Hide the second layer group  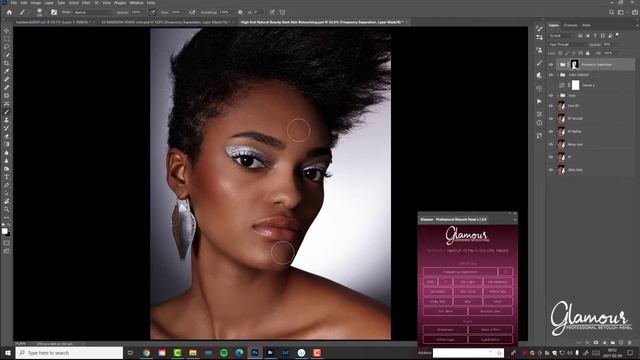[551, 75]
